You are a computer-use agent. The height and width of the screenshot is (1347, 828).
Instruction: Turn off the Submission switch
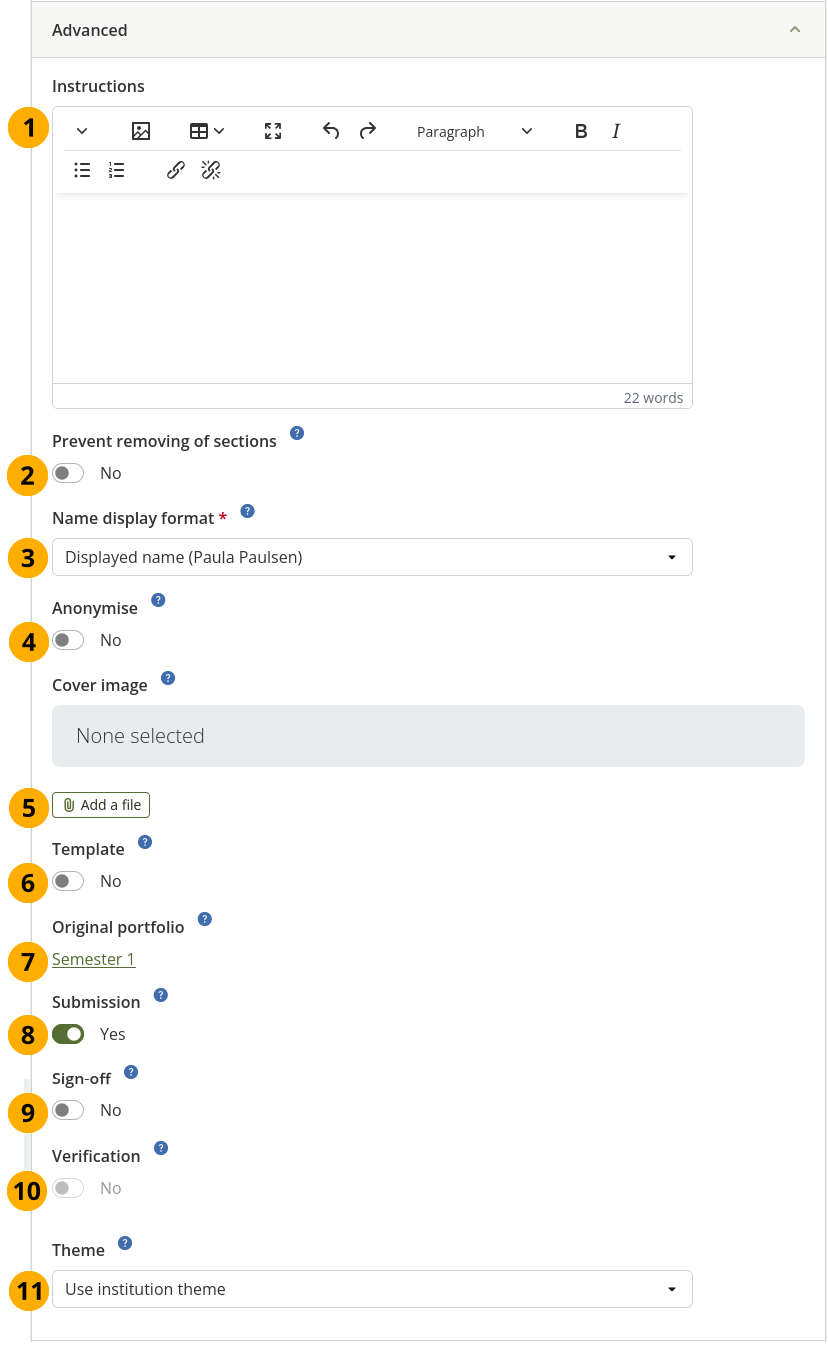point(68,1034)
